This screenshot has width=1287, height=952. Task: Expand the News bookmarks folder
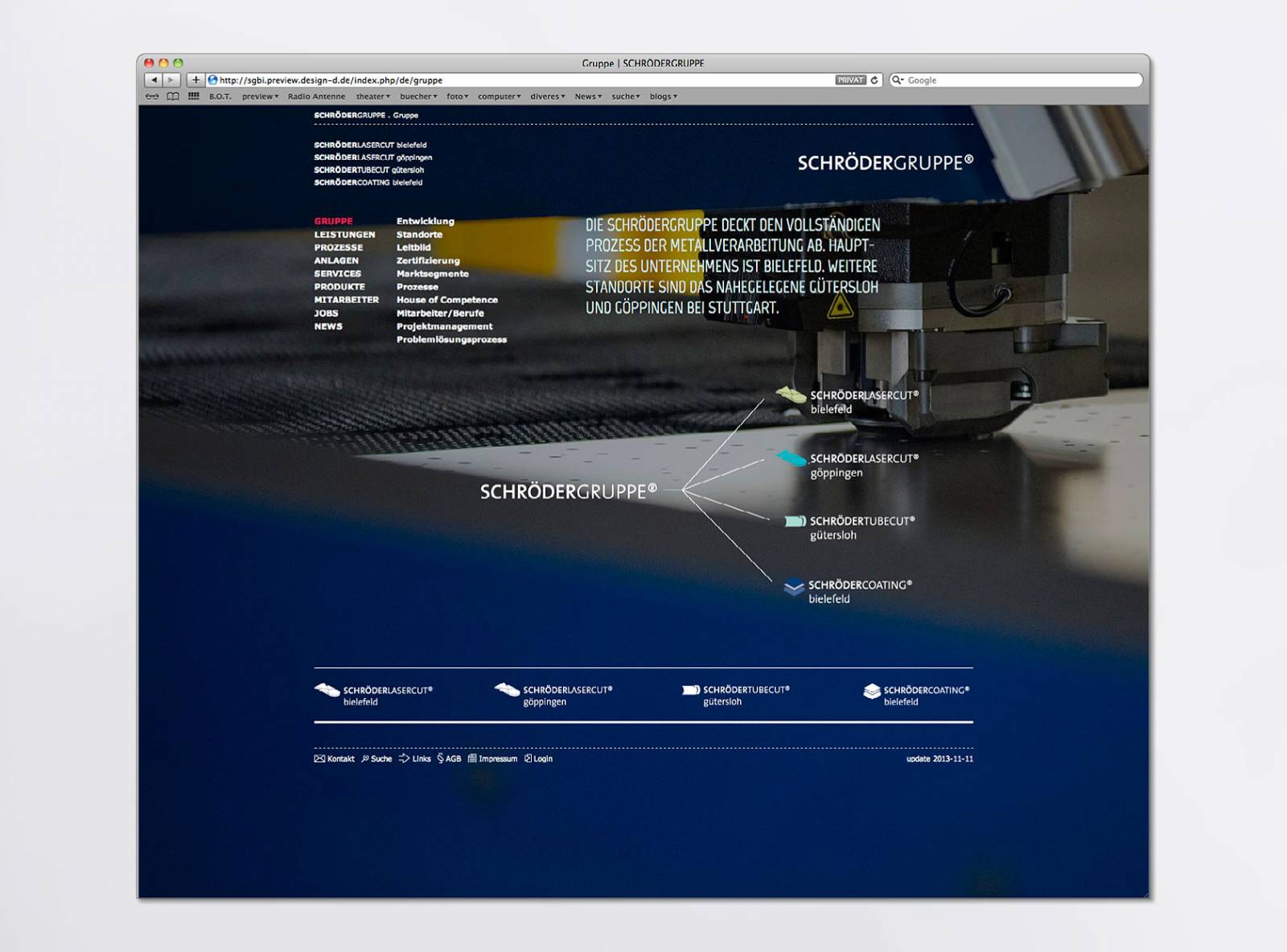(x=588, y=96)
